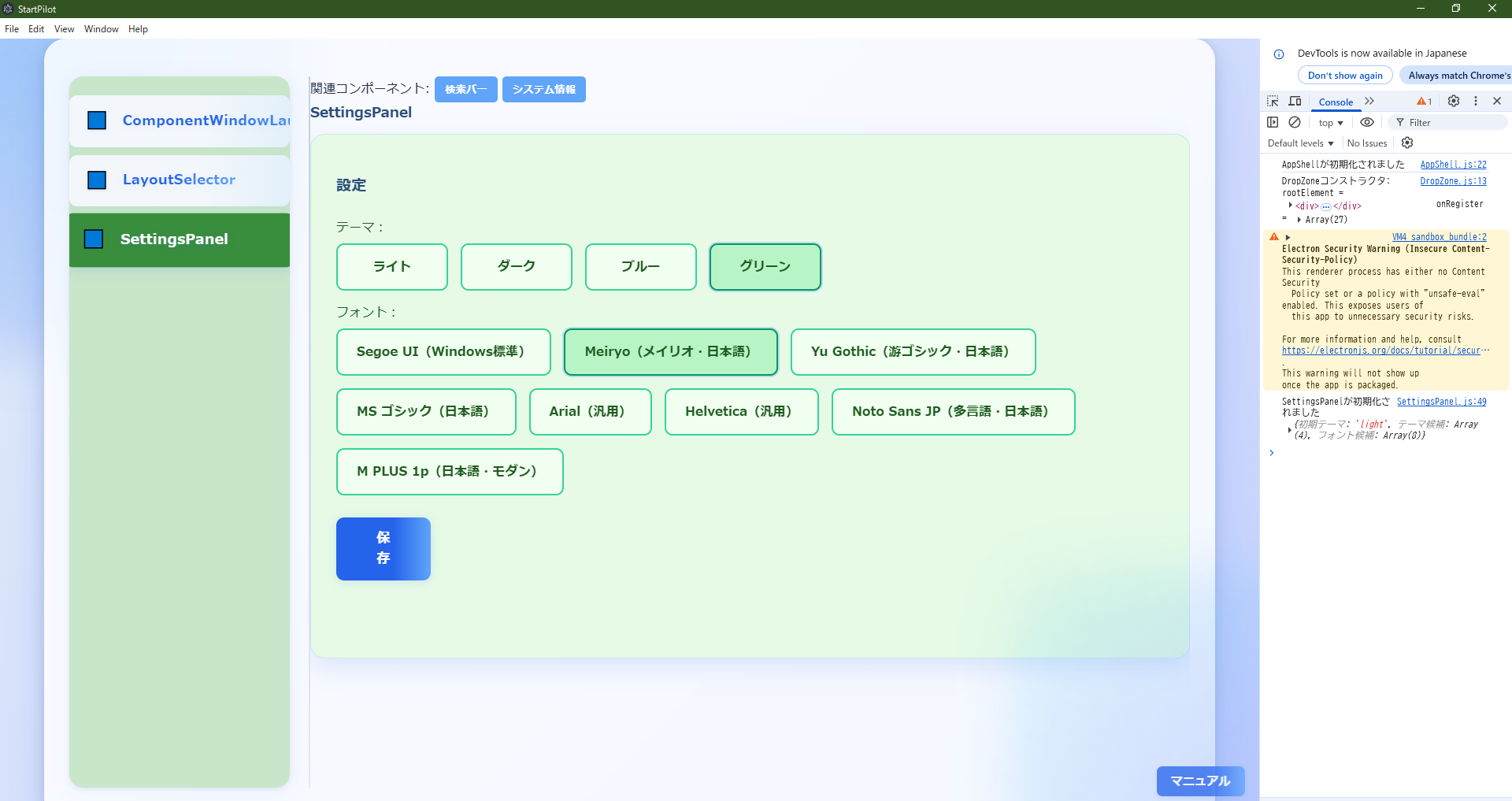Open the DevTools three-dot customize menu
The width and height of the screenshot is (1512, 801).
[x=1476, y=101]
